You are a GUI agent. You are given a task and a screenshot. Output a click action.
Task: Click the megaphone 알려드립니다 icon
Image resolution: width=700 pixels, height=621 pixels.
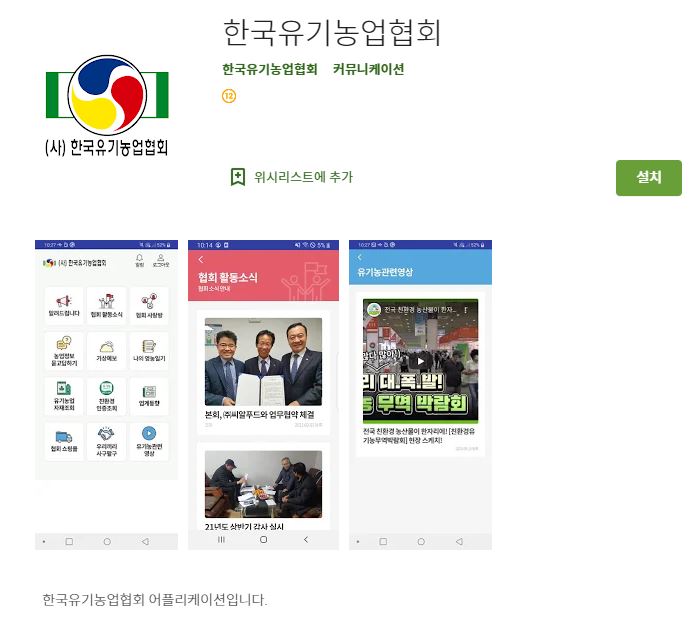tap(64, 301)
